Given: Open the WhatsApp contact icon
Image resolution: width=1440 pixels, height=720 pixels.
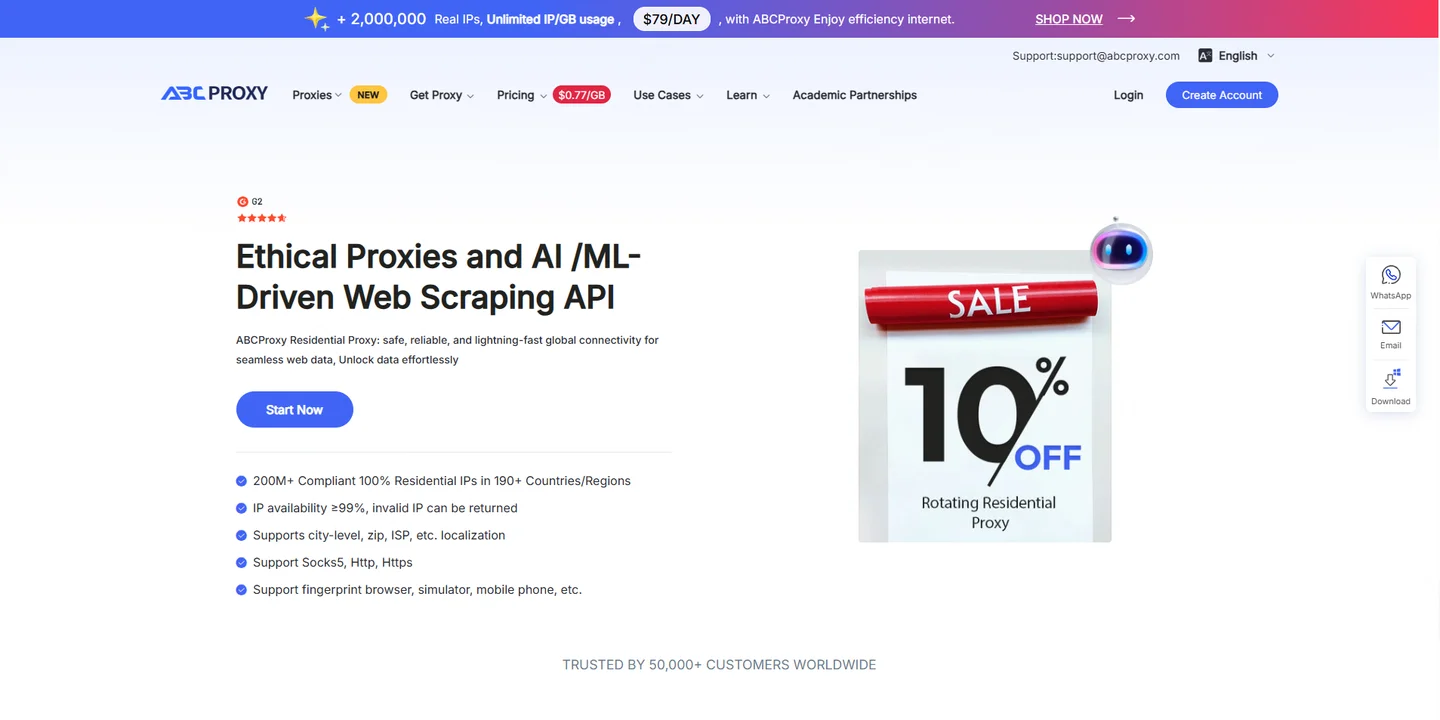Looking at the screenshot, I should 1391,275.
